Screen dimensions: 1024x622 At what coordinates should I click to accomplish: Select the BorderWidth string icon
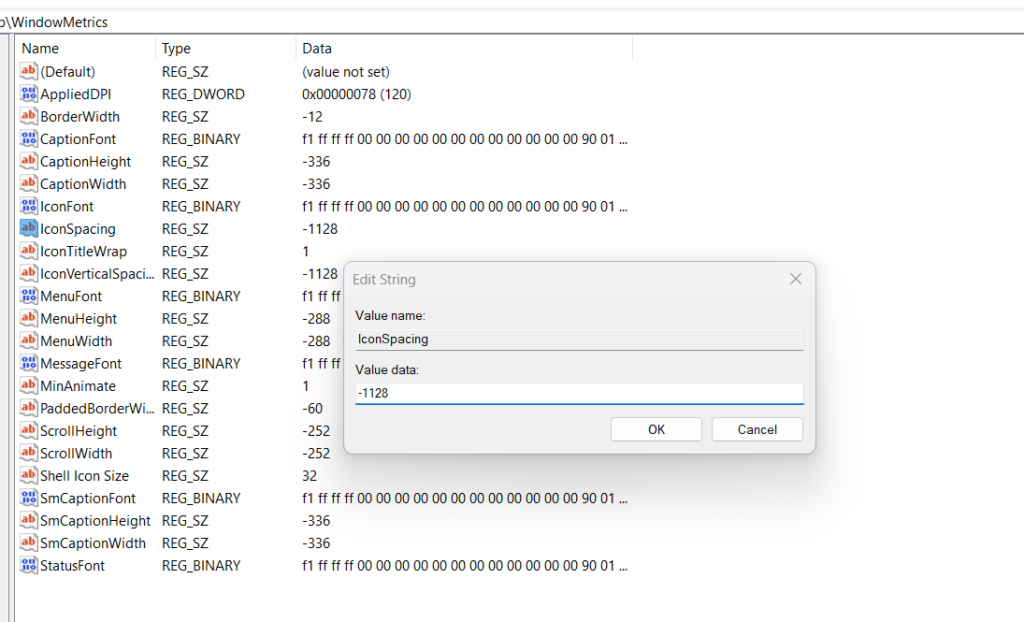click(28, 117)
